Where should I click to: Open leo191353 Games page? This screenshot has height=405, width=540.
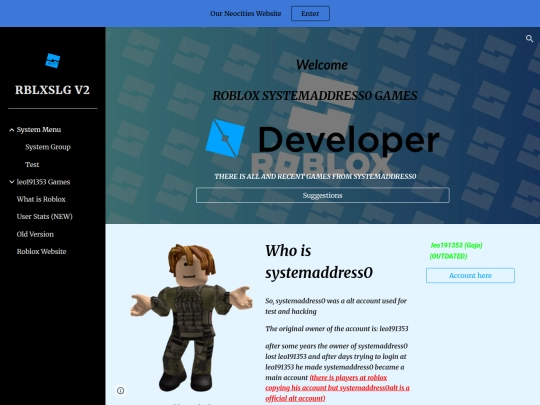pyautogui.click(x=43, y=182)
